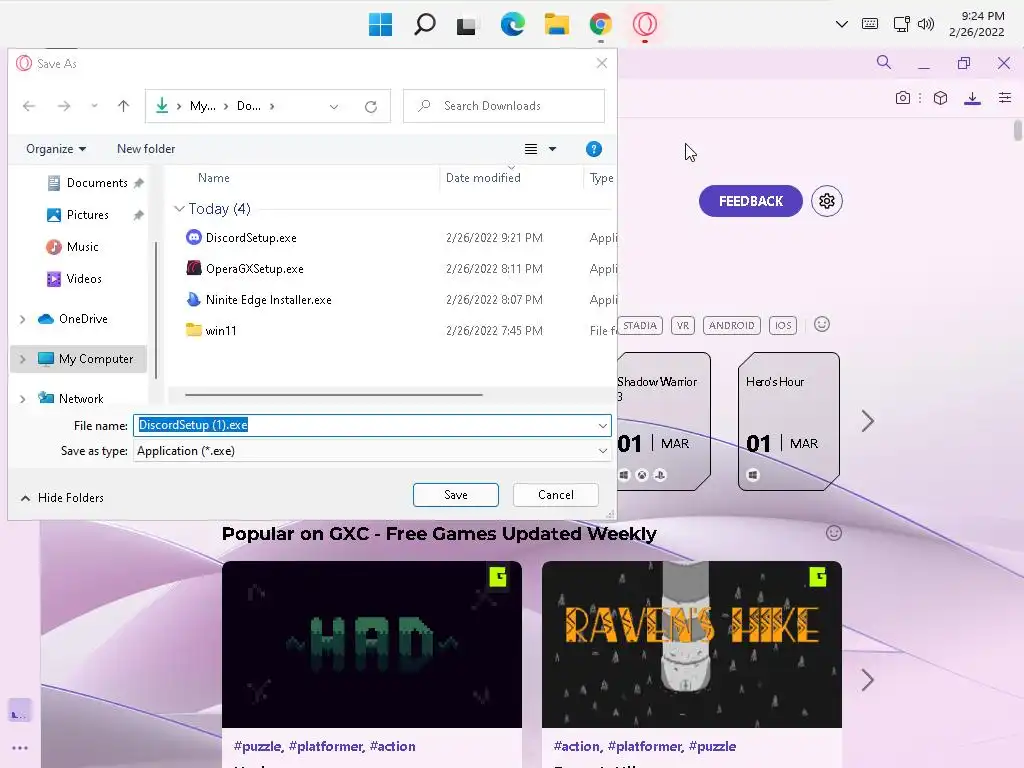Screen dimensions: 1024x768
Task: Click the Search Downloads field
Action: pyautogui.click(x=504, y=106)
